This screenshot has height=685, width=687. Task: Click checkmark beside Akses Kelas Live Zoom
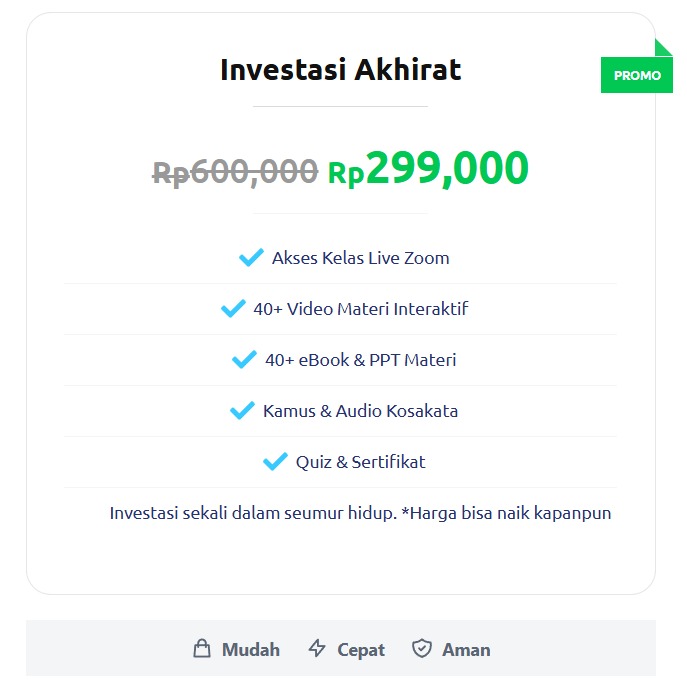pyautogui.click(x=251, y=258)
